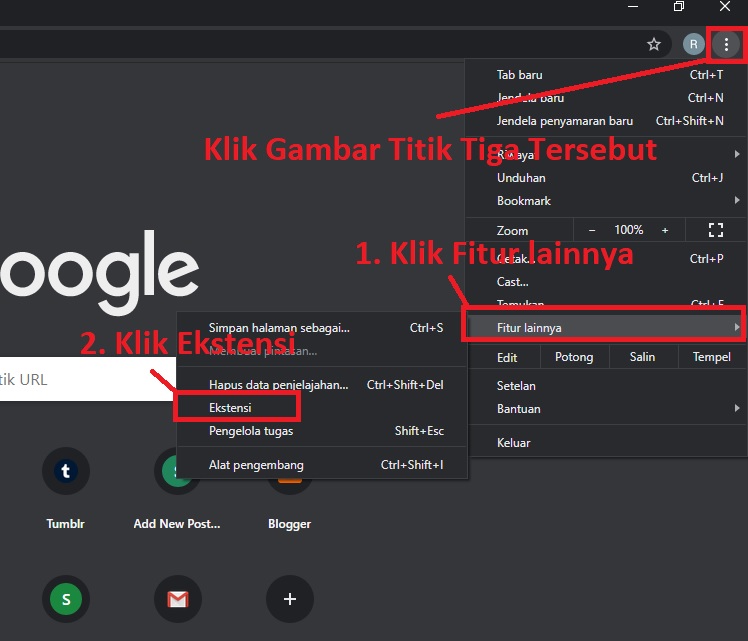The image size is (748, 641).
Task: Open the Tumblr shortcut icon
Action: 66,471
